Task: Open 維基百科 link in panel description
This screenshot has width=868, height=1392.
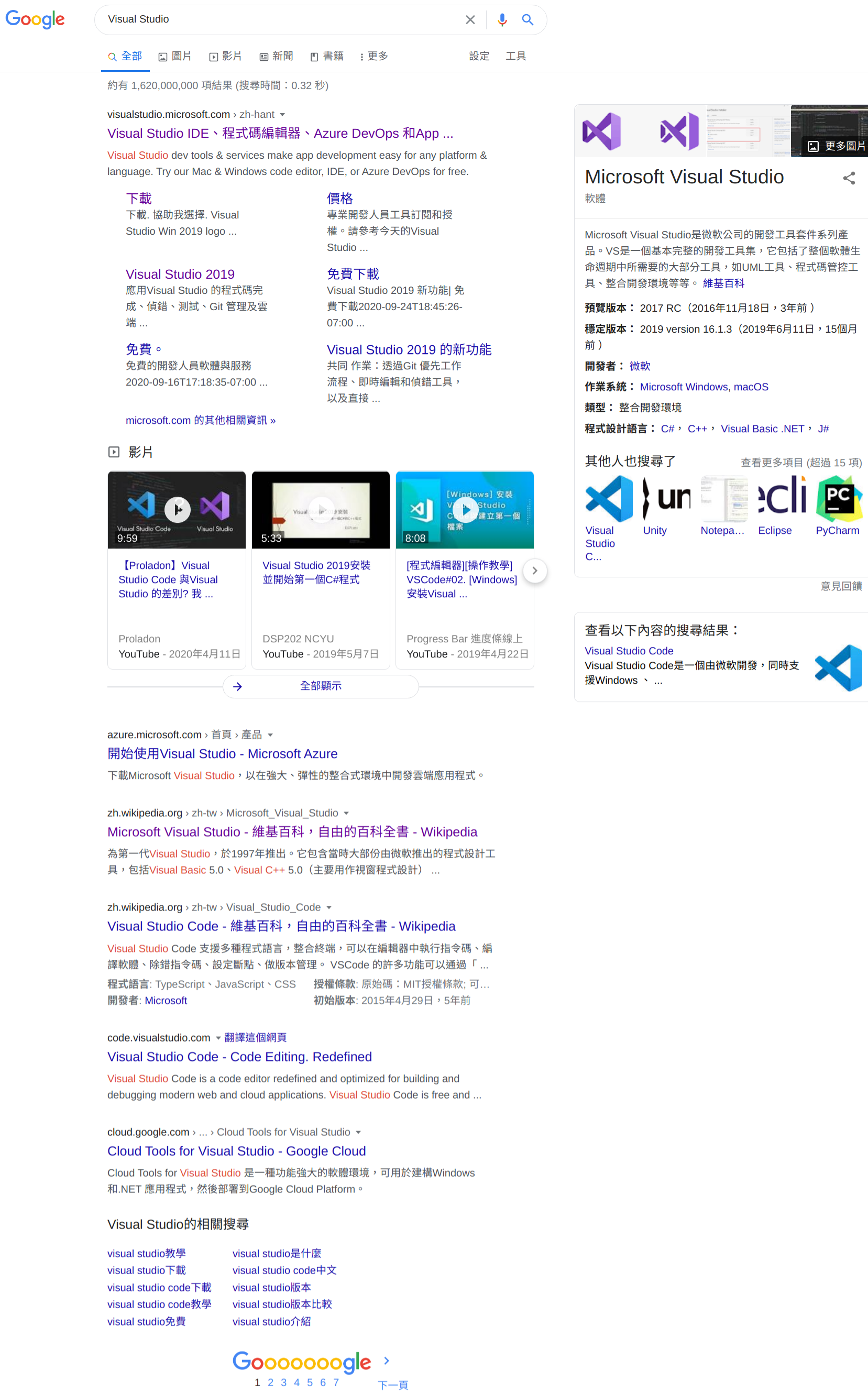Action: pyautogui.click(x=723, y=283)
